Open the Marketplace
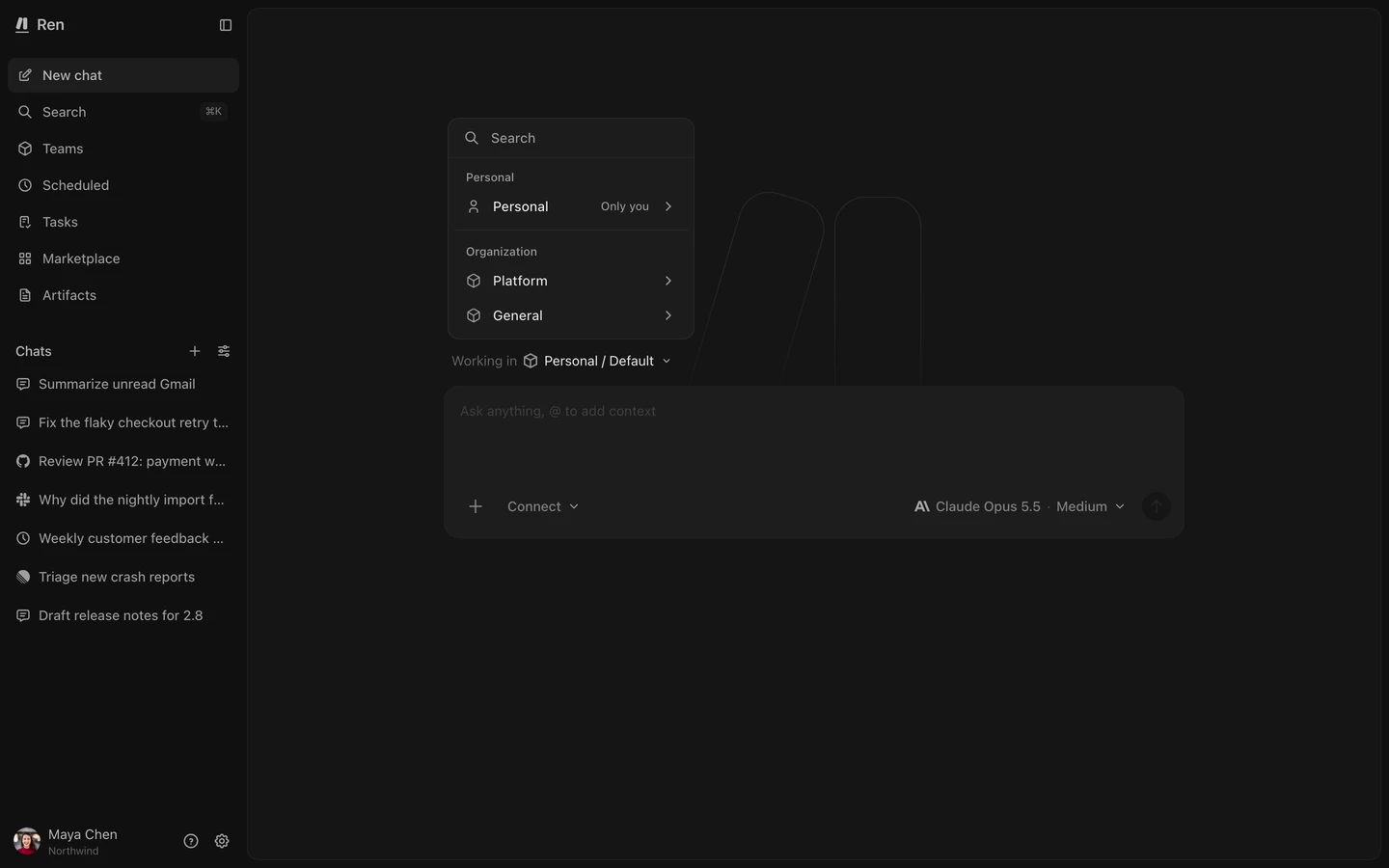The width and height of the screenshot is (1389, 868). point(123,258)
